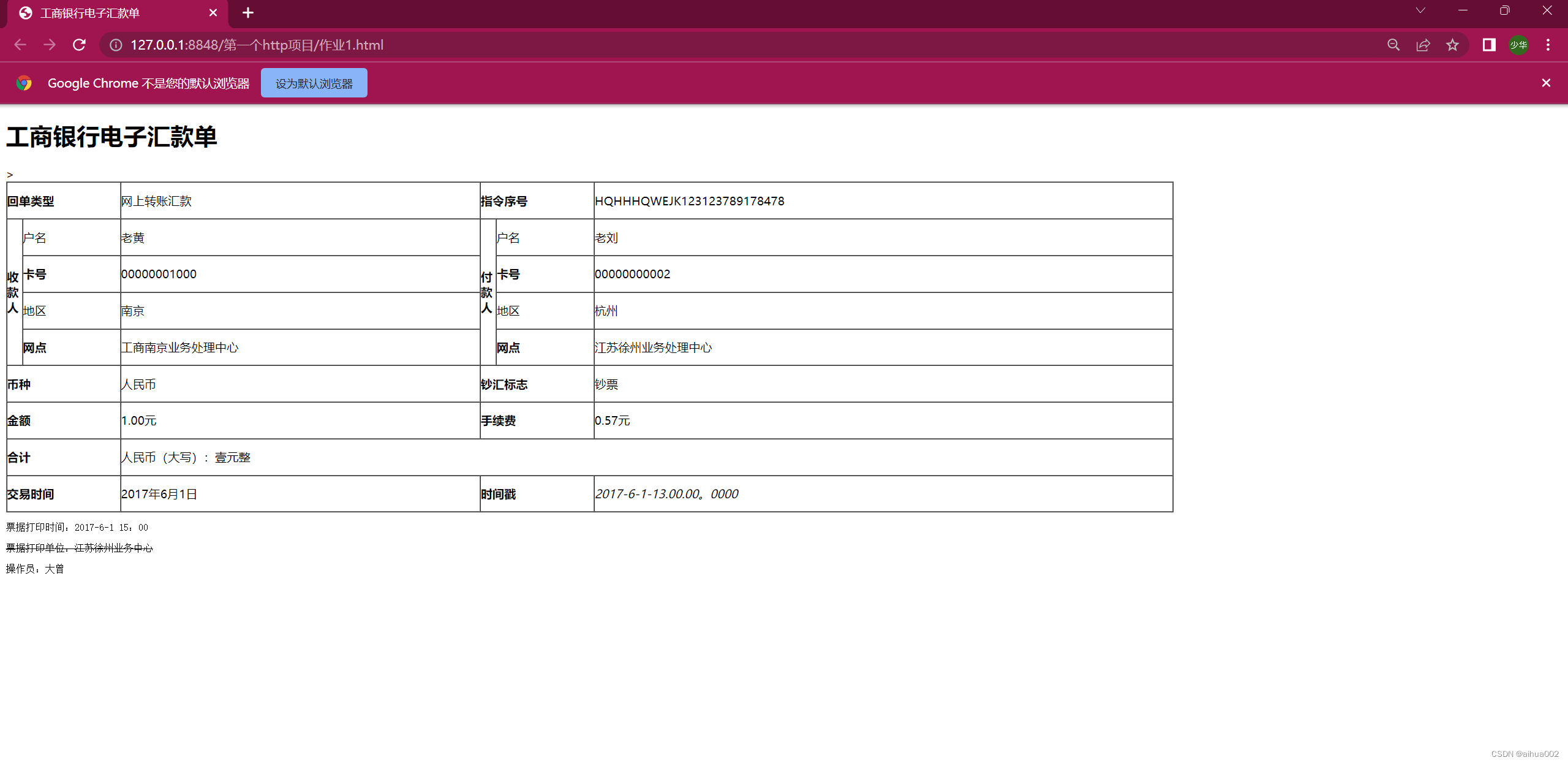Reload the page with the refresh icon
1568x763 pixels.
tap(79, 45)
